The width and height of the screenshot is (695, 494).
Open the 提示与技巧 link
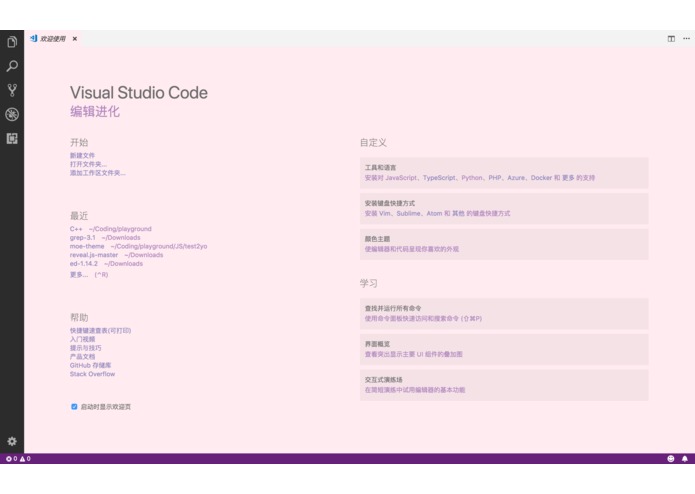(x=85, y=348)
